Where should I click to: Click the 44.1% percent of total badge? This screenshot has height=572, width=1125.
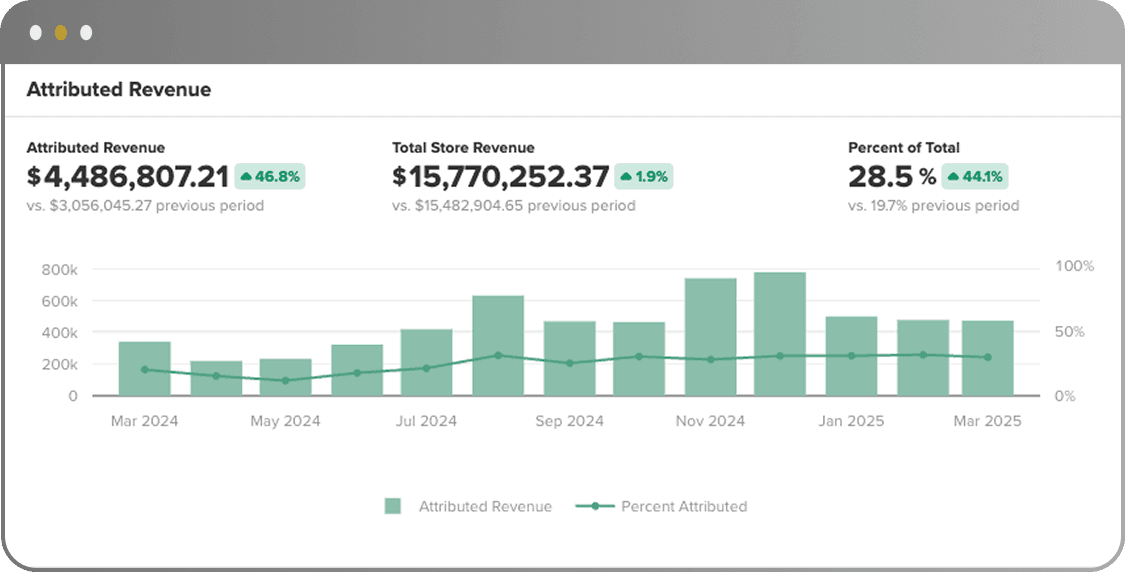click(x=974, y=176)
